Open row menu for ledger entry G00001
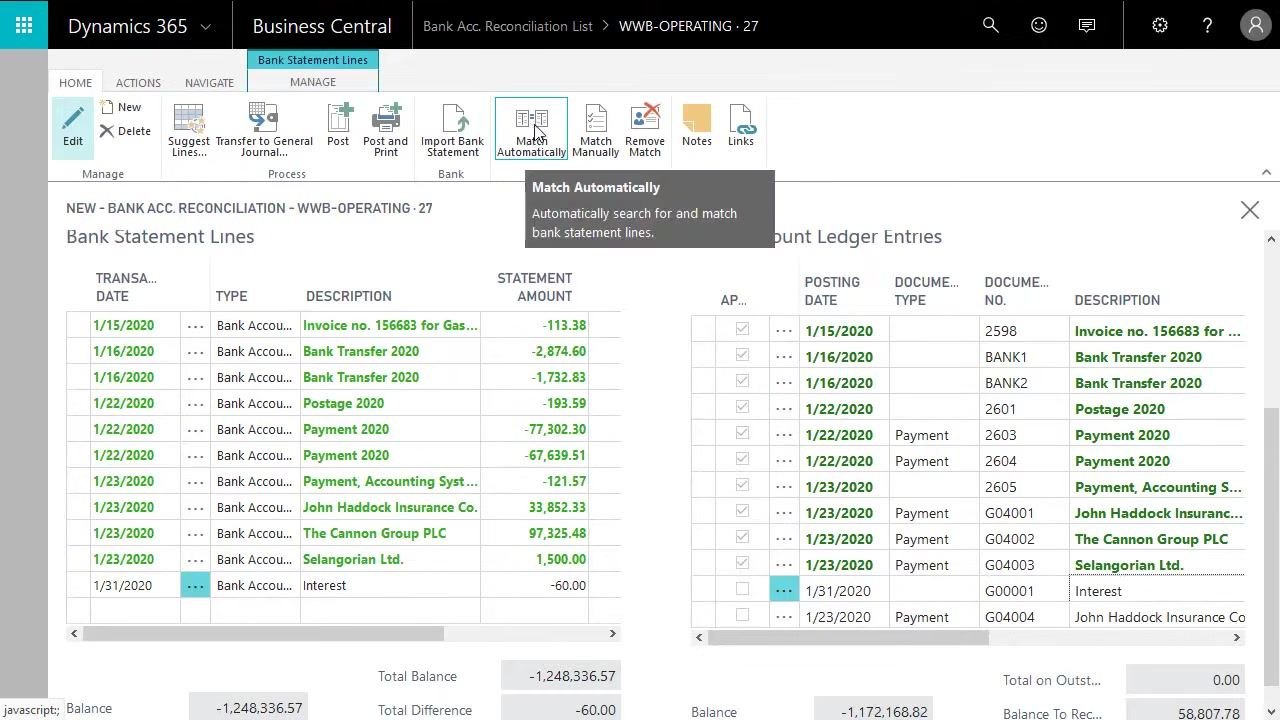The width and height of the screenshot is (1280, 720). click(783, 591)
